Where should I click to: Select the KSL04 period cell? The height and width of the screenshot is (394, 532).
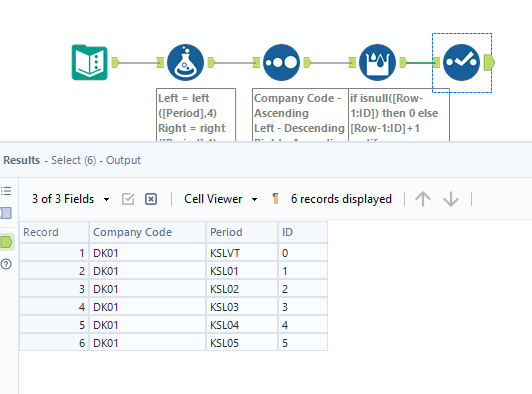242,325
